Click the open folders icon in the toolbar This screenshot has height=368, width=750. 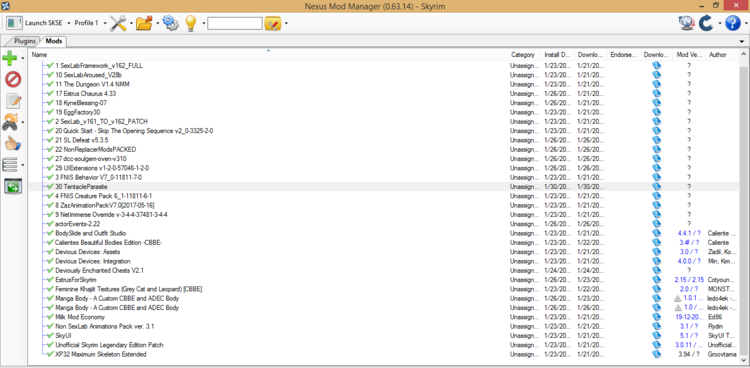pos(144,23)
